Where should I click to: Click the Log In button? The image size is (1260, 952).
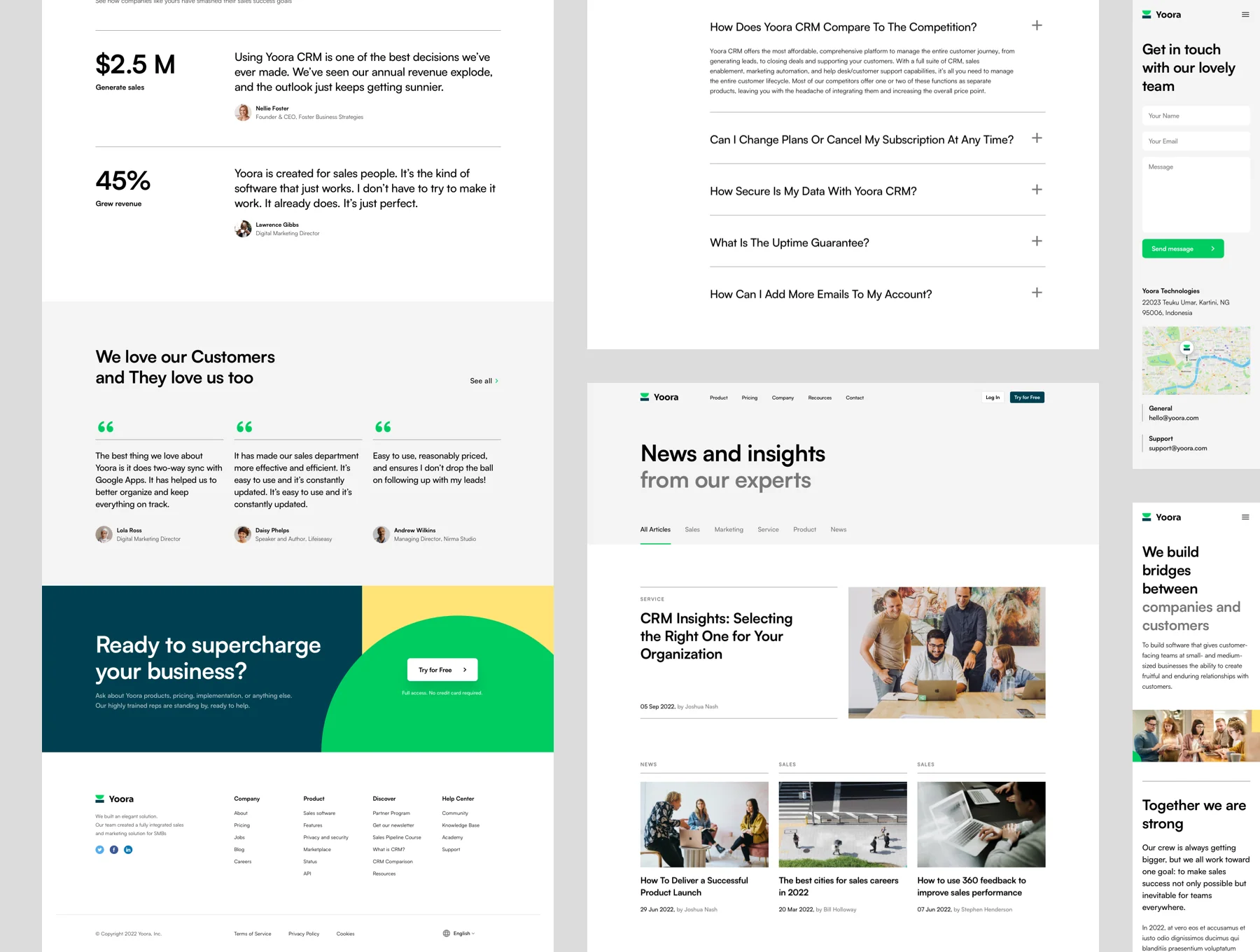pyautogui.click(x=993, y=398)
